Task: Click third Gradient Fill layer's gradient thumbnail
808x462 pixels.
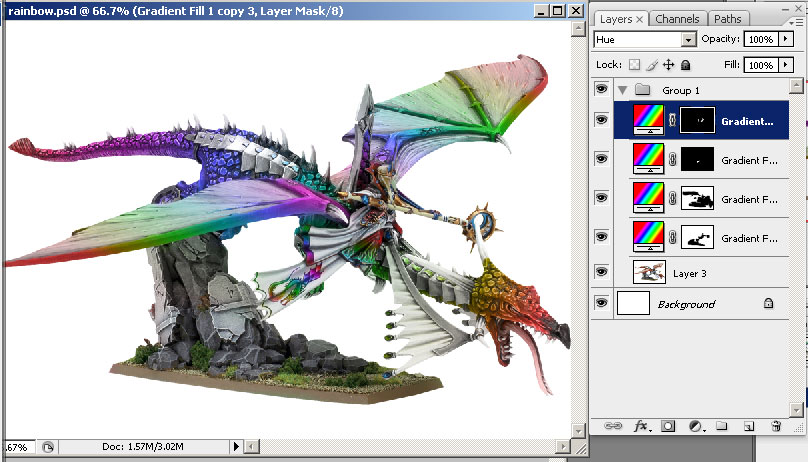Action: coord(648,198)
